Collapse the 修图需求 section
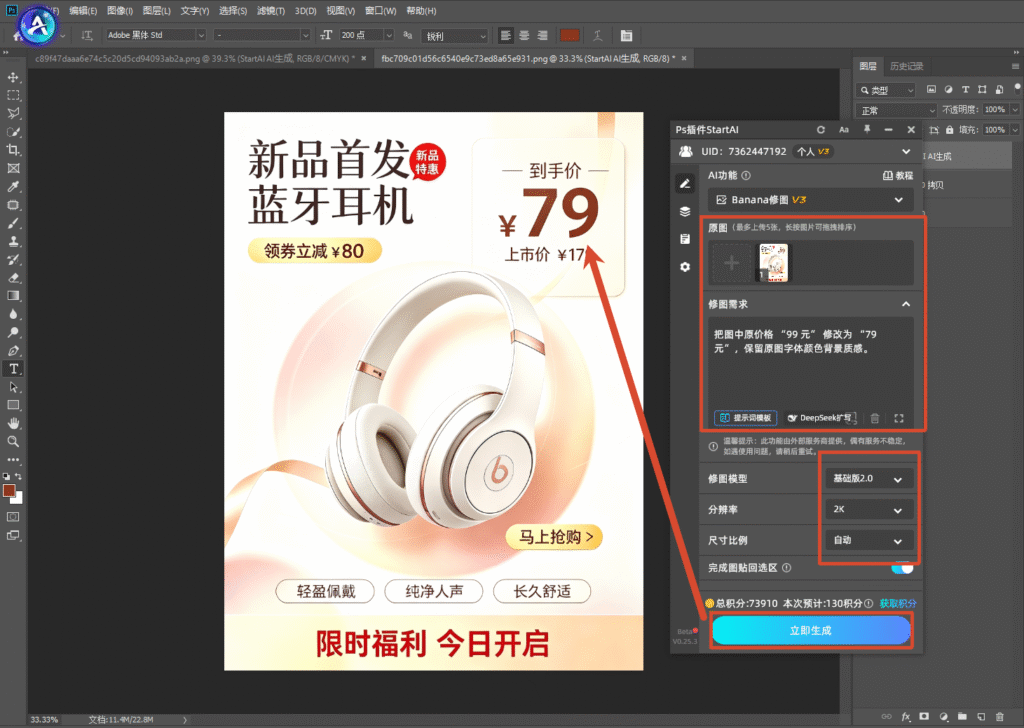Image resolution: width=1024 pixels, height=728 pixels. click(x=906, y=304)
